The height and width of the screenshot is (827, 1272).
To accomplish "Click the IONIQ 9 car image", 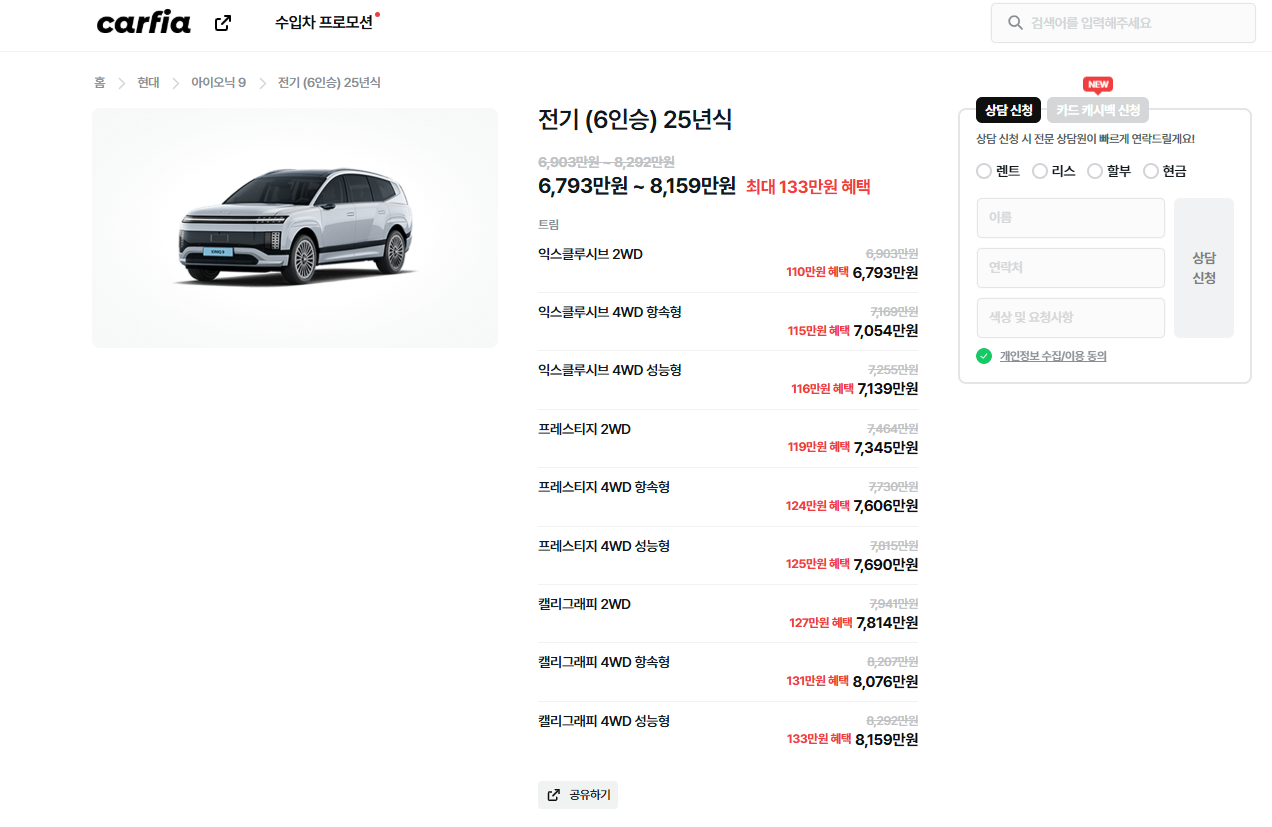I will [x=295, y=228].
